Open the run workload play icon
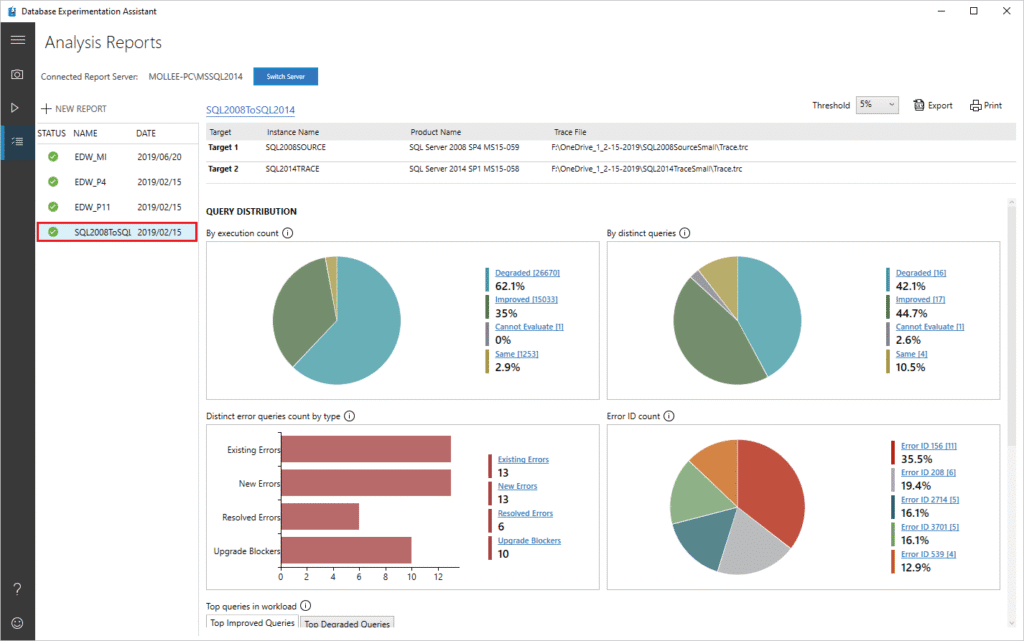Viewport: 1024px width, 641px height. 17,108
